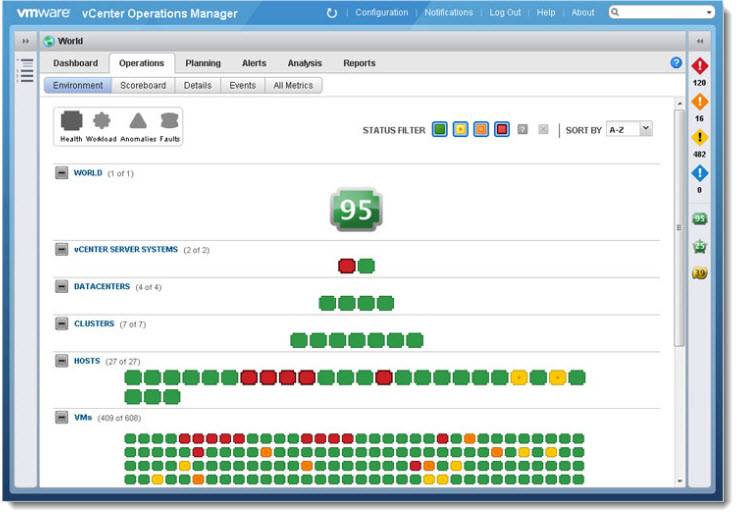
Task: Open the Notifications link
Action: pos(449,13)
